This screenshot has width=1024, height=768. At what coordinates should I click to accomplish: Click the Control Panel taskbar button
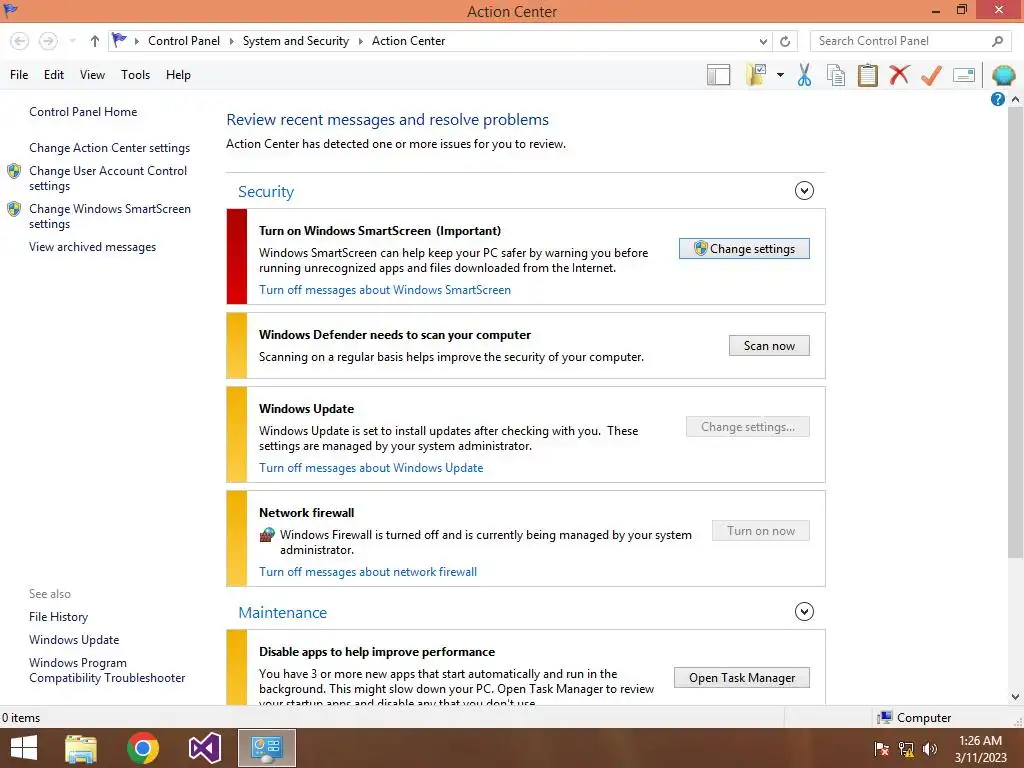(266, 748)
